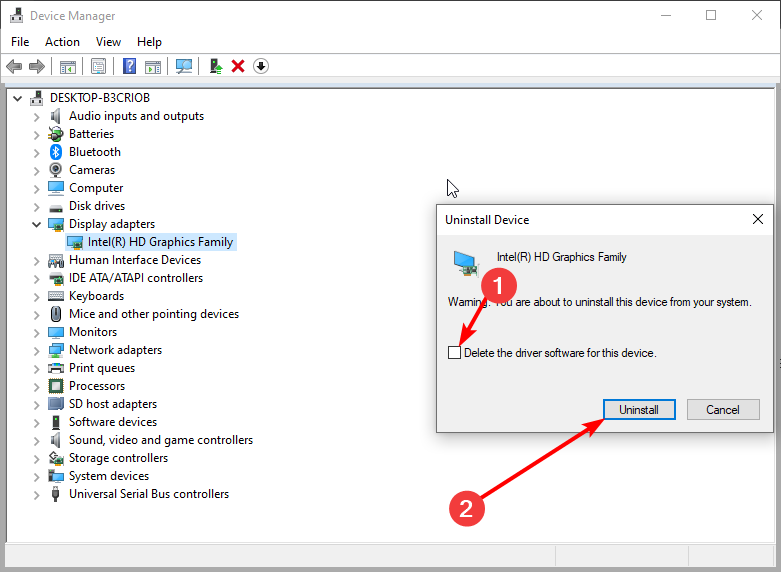Open the Help menu
Screen dimensions: 781x572
[x=149, y=42]
